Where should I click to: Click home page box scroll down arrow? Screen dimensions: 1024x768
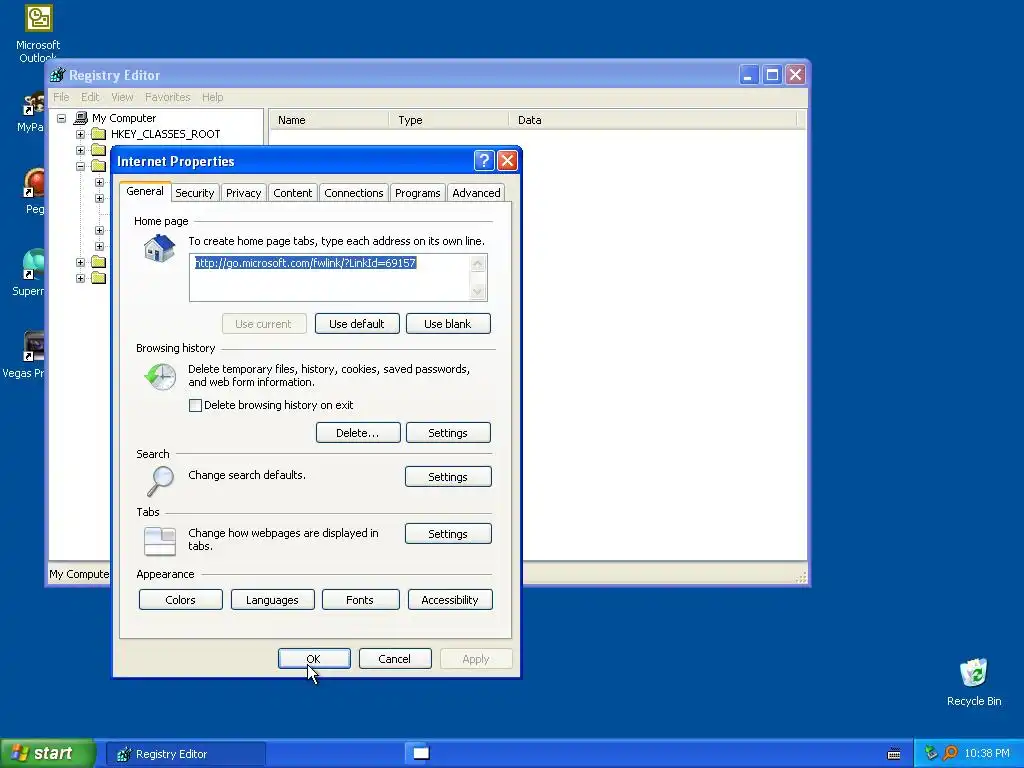[x=478, y=292]
